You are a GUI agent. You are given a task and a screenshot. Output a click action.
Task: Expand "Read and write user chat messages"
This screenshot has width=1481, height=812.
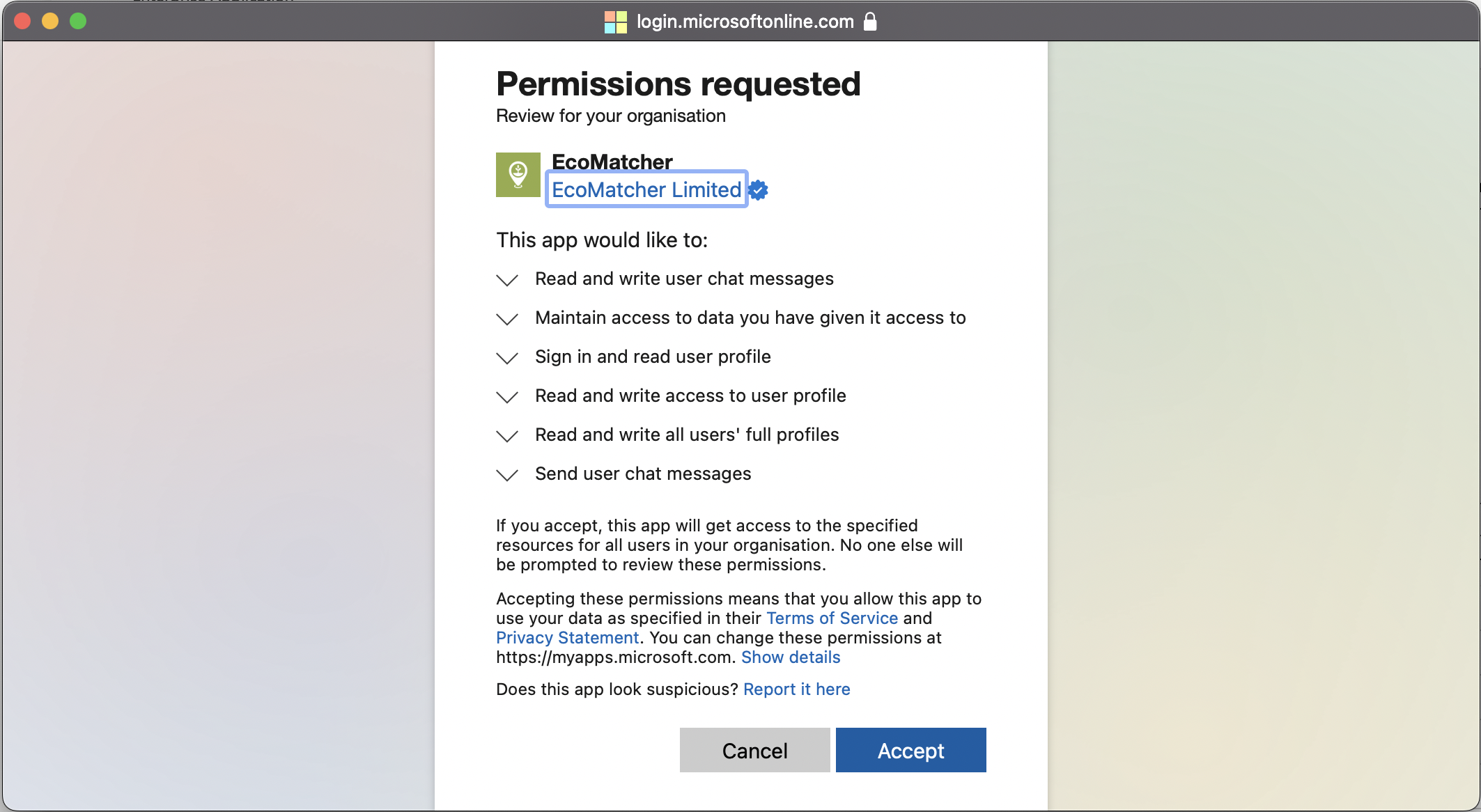(x=507, y=280)
